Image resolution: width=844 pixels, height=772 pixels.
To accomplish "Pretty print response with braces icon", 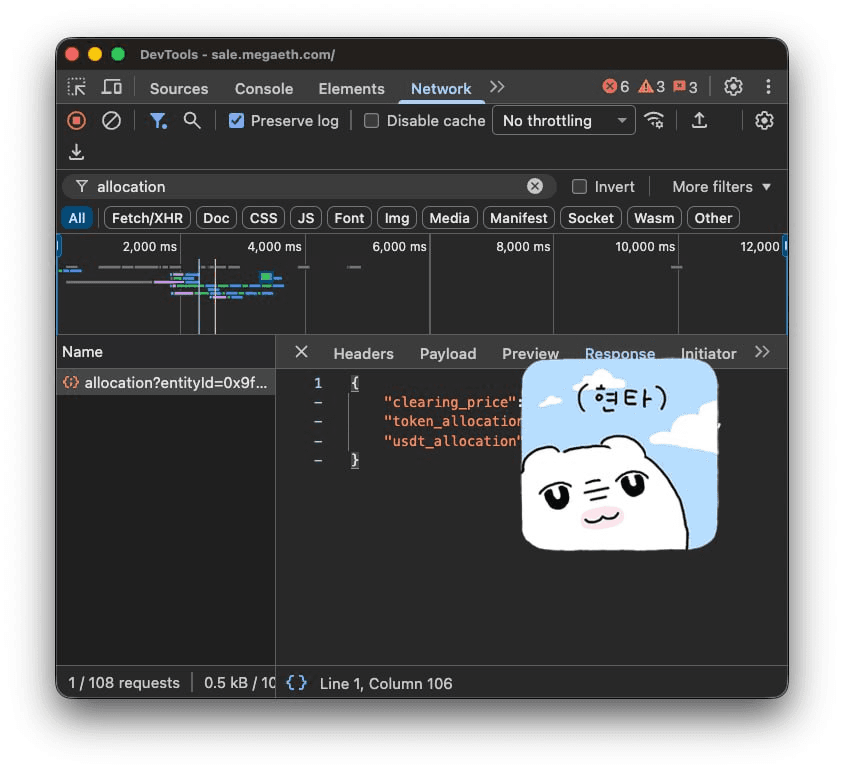I will (x=296, y=683).
